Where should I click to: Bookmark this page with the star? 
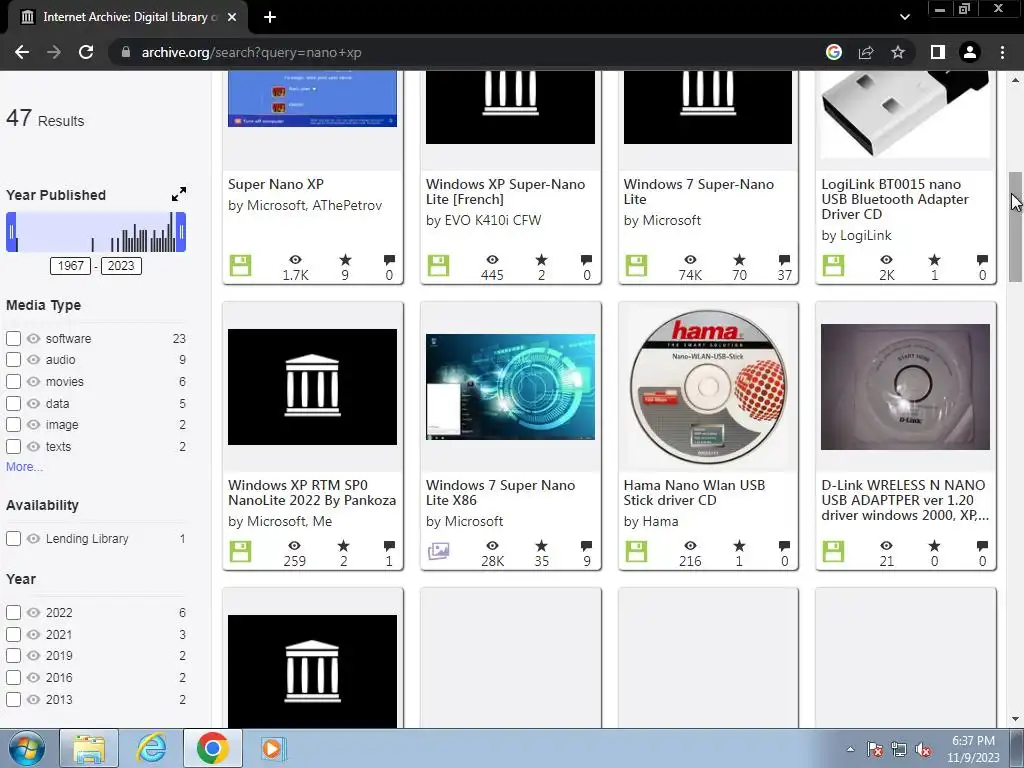[x=898, y=52]
